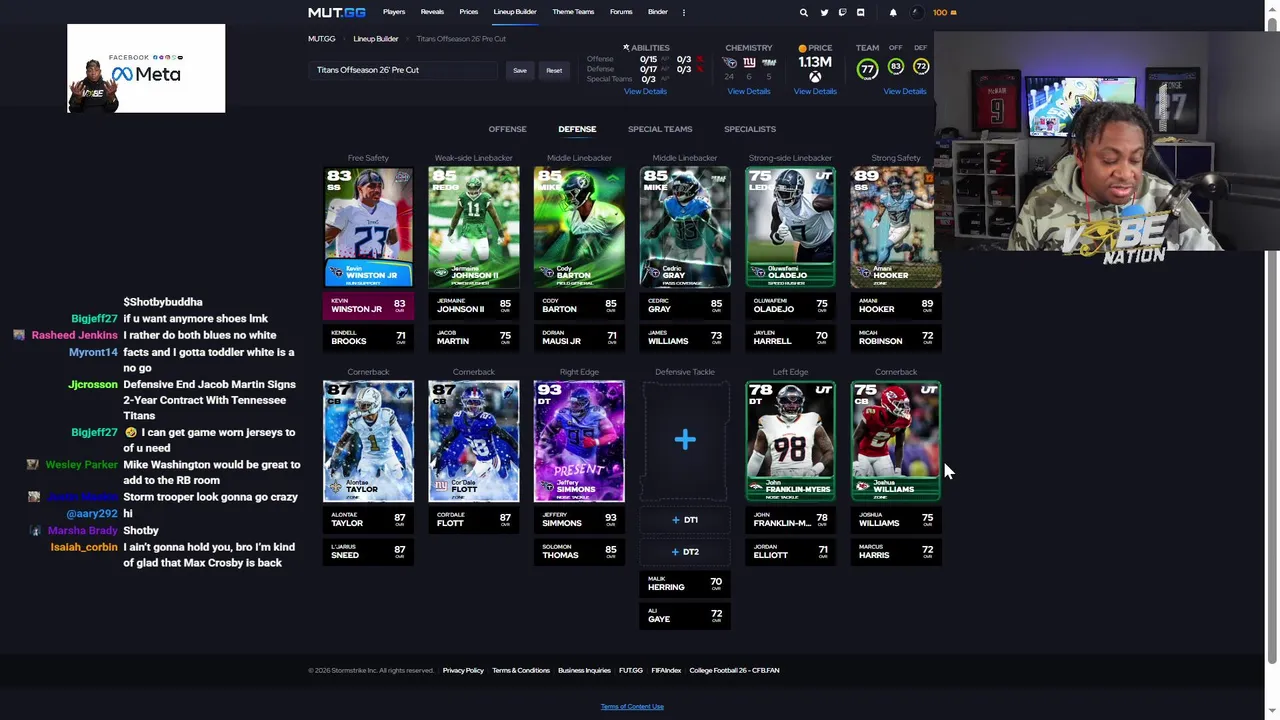Select the Jermaine Johnson II card
1280x720 pixels.
pyautogui.click(x=474, y=227)
